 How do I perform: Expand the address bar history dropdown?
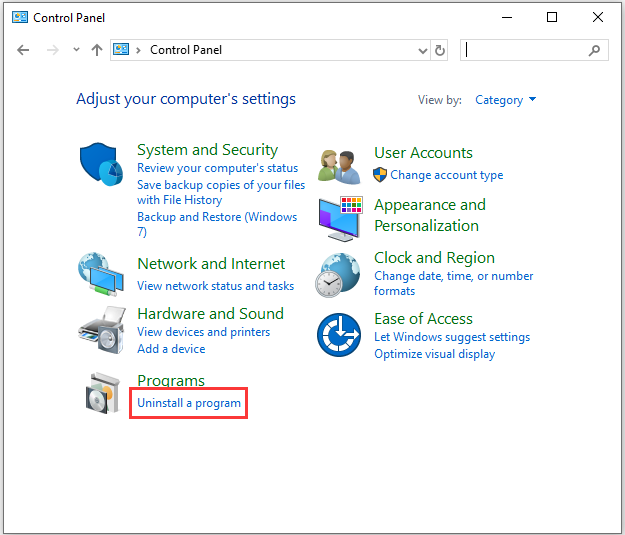point(423,51)
